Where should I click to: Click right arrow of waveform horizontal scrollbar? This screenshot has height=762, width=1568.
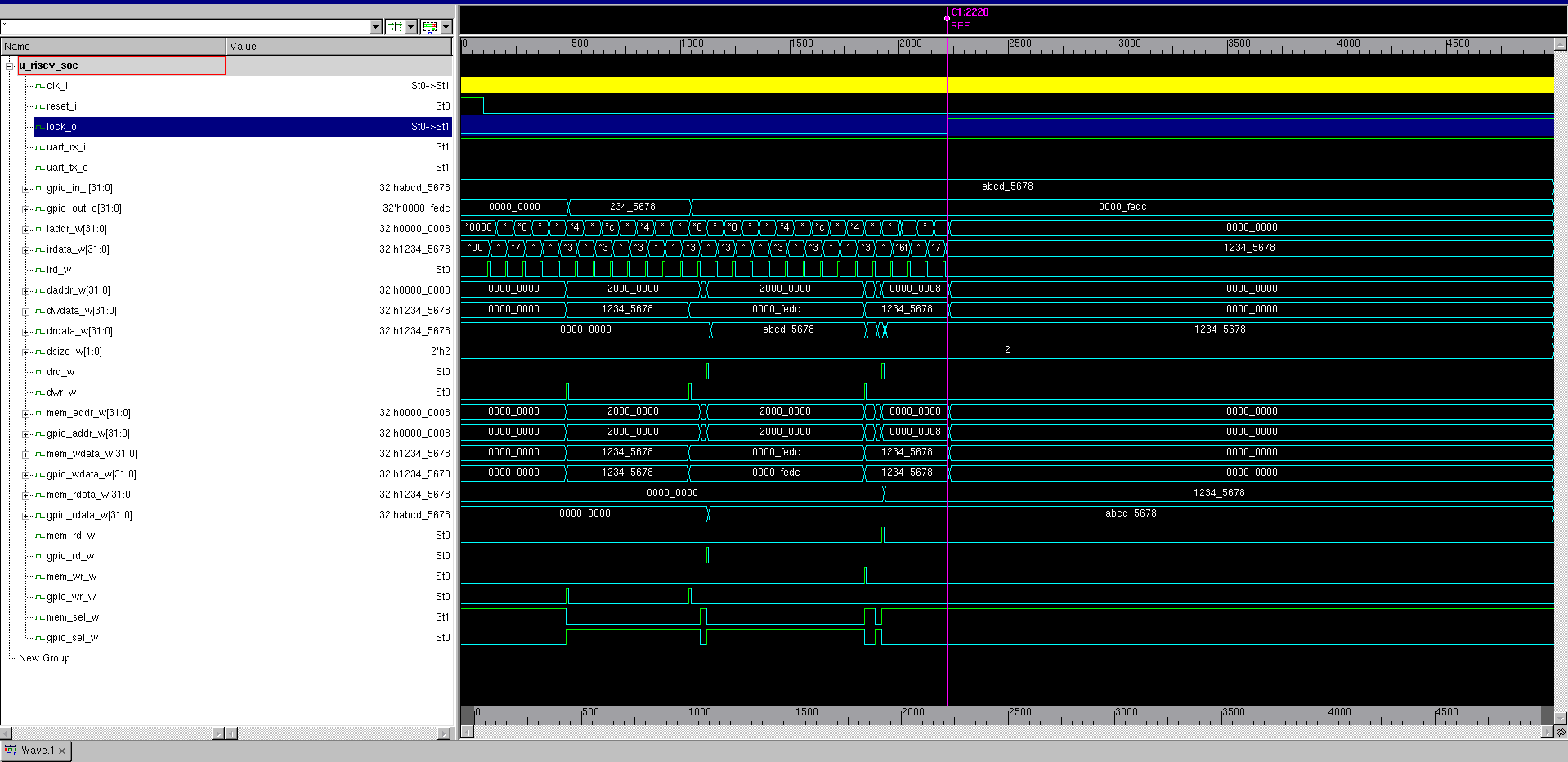coord(1547,732)
